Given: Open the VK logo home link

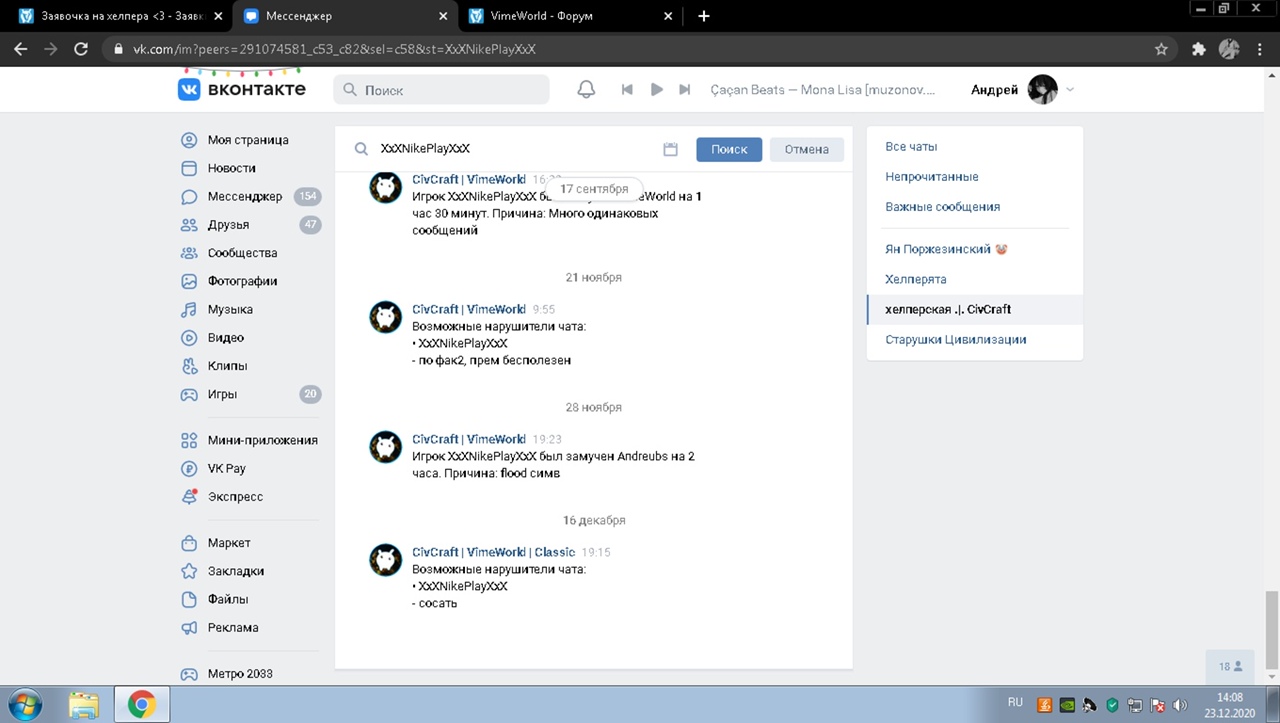Looking at the screenshot, I should [x=242, y=89].
